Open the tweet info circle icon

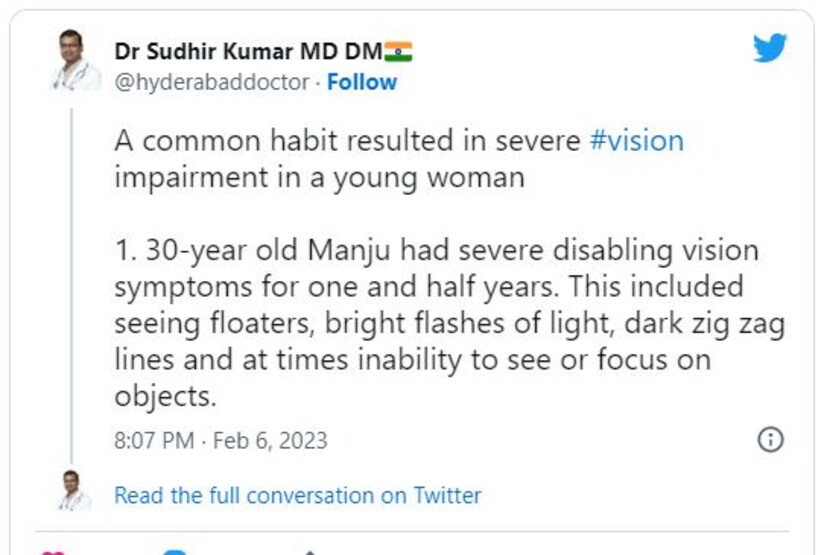tap(770, 439)
